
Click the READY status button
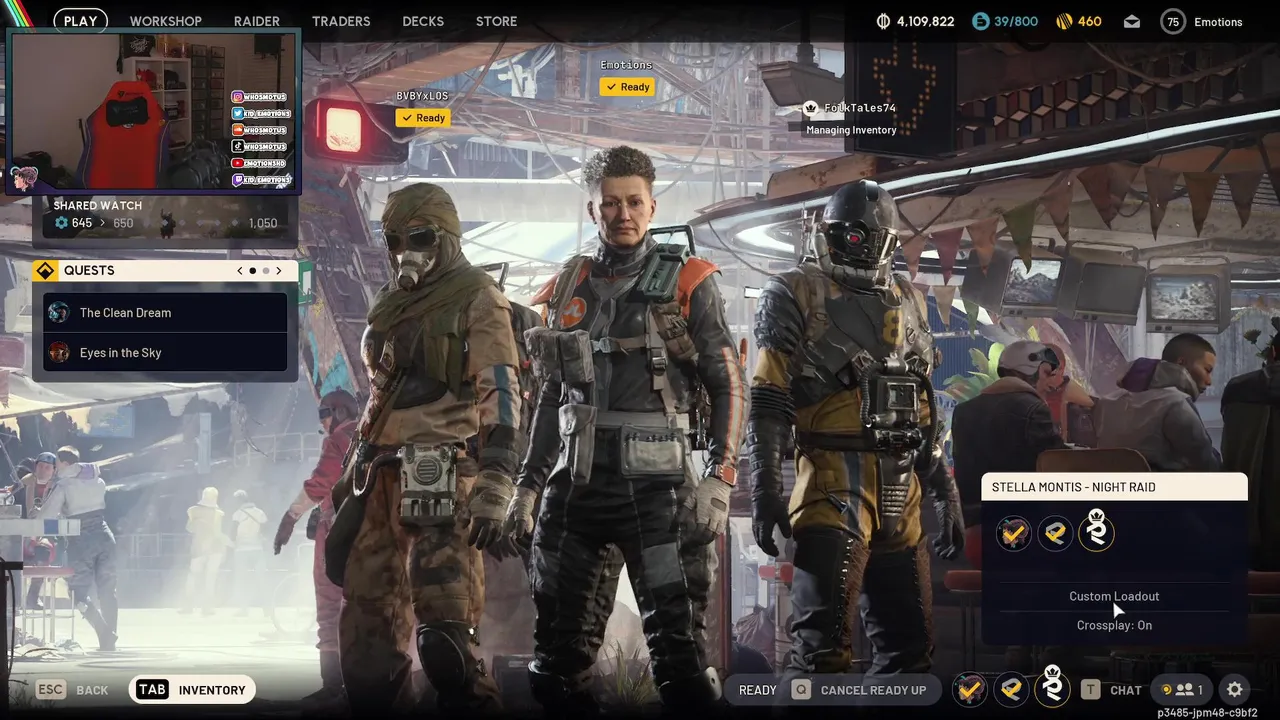(x=758, y=690)
